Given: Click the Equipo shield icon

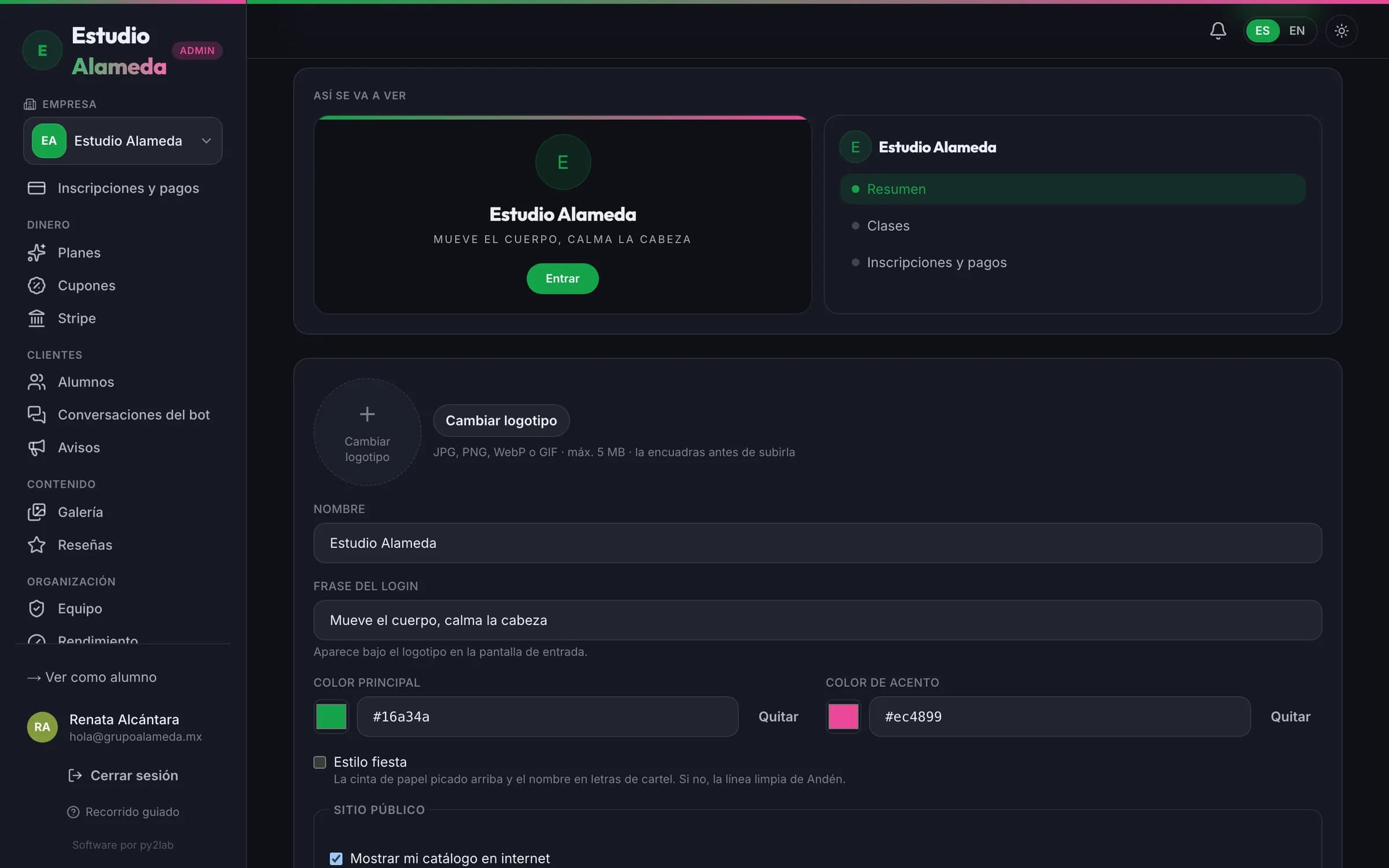Looking at the screenshot, I should (36, 609).
